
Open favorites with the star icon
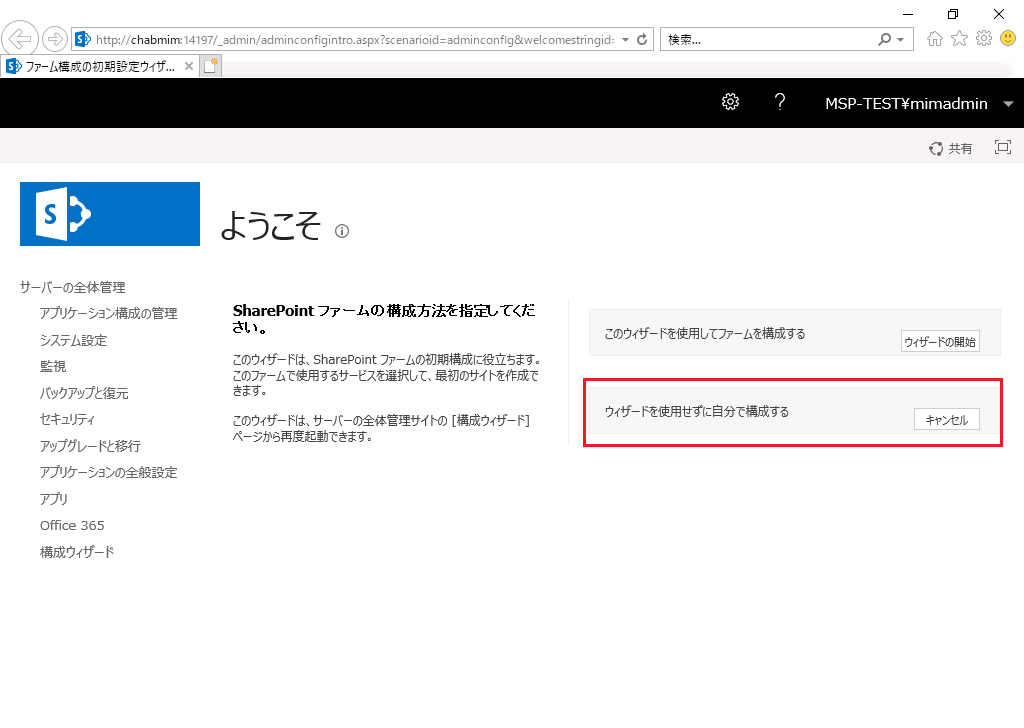pos(959,39)
